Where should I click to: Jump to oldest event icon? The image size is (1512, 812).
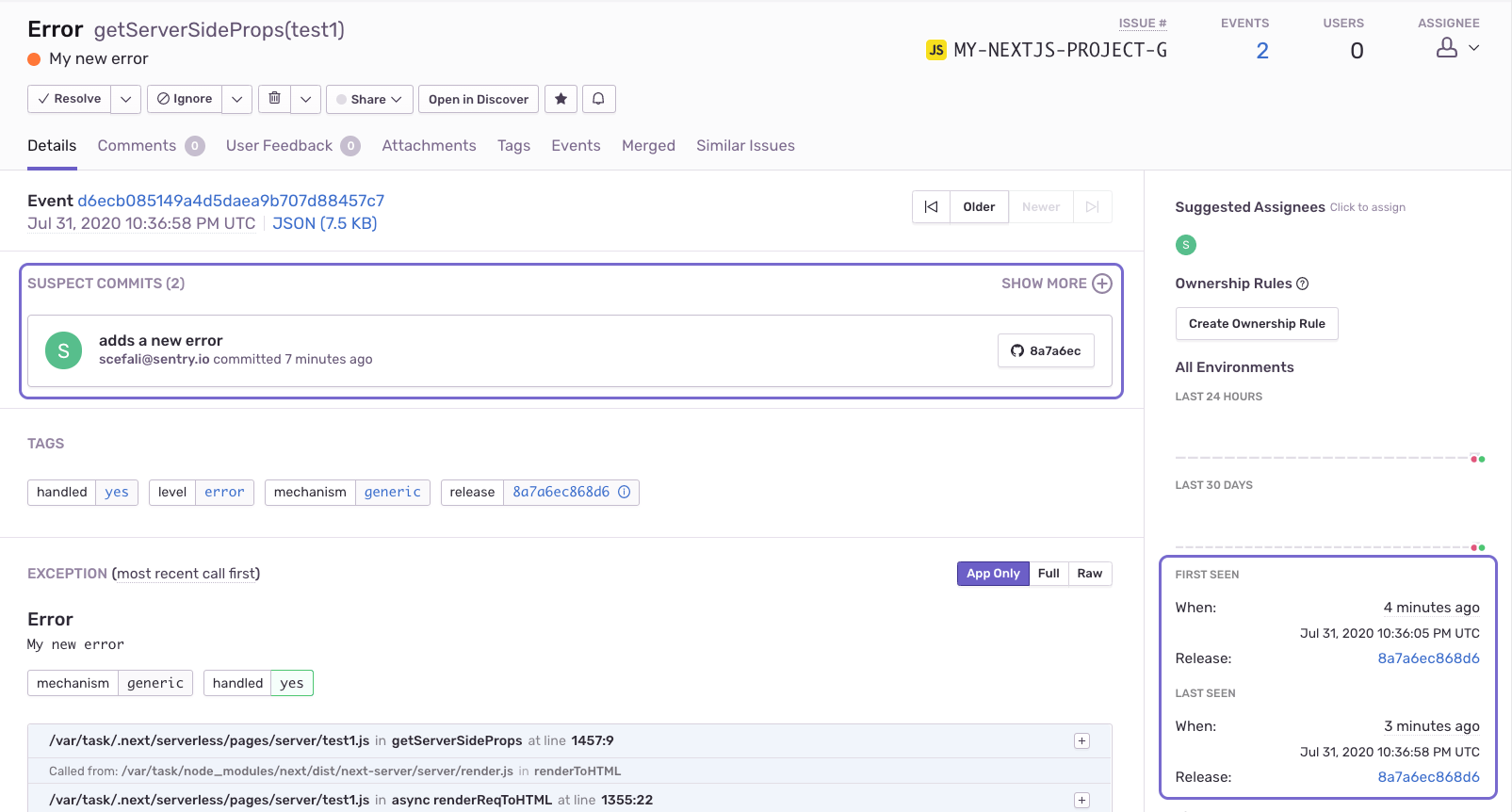click(x=931, y=207)
